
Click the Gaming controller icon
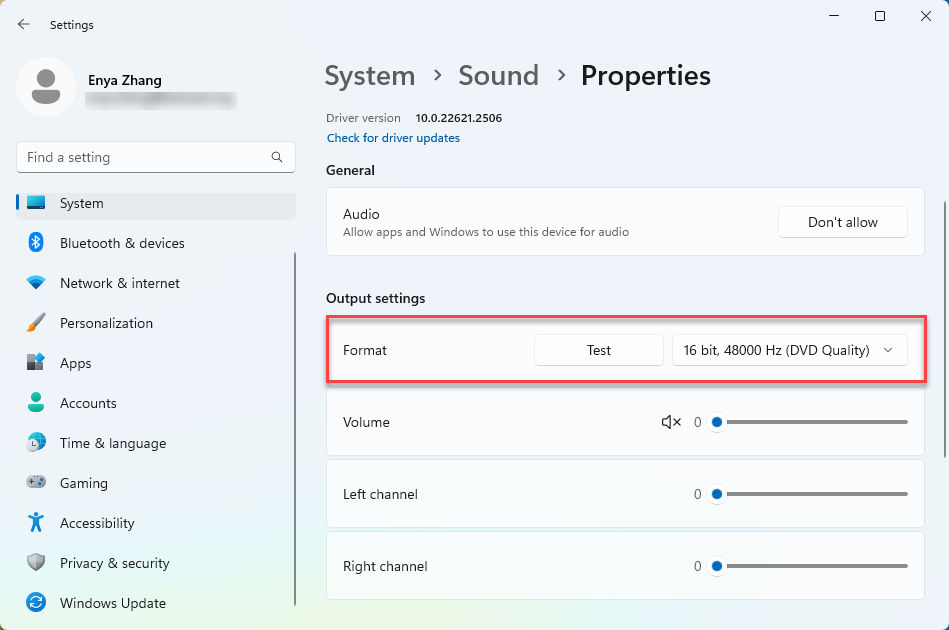(x=36, y=483)
